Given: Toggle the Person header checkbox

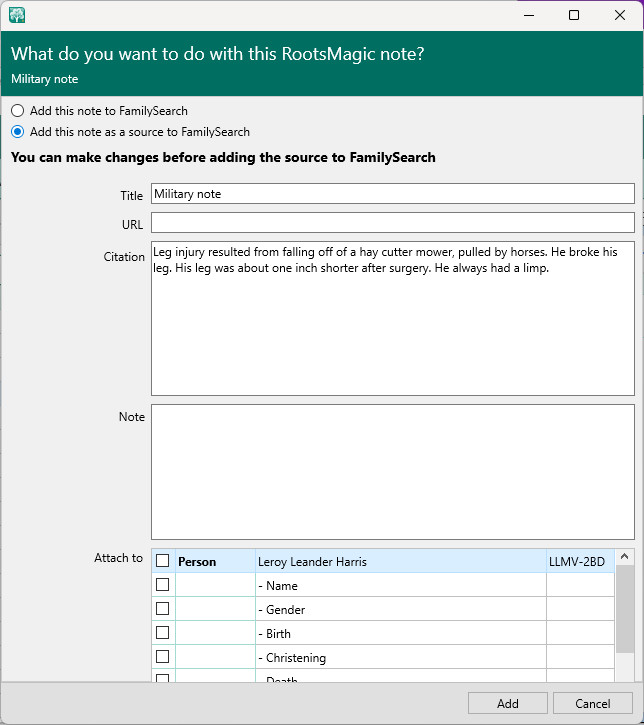Looking at the screenshot, I should (163, 561).
